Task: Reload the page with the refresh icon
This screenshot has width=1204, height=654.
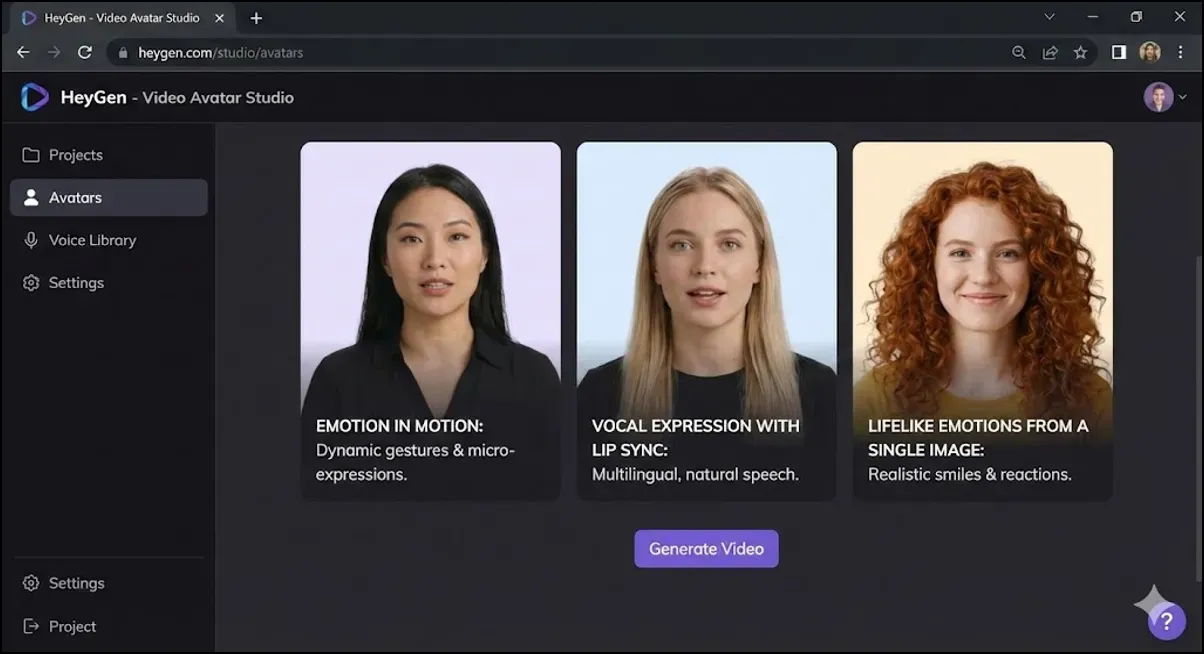Action: [x=85, y=52]
